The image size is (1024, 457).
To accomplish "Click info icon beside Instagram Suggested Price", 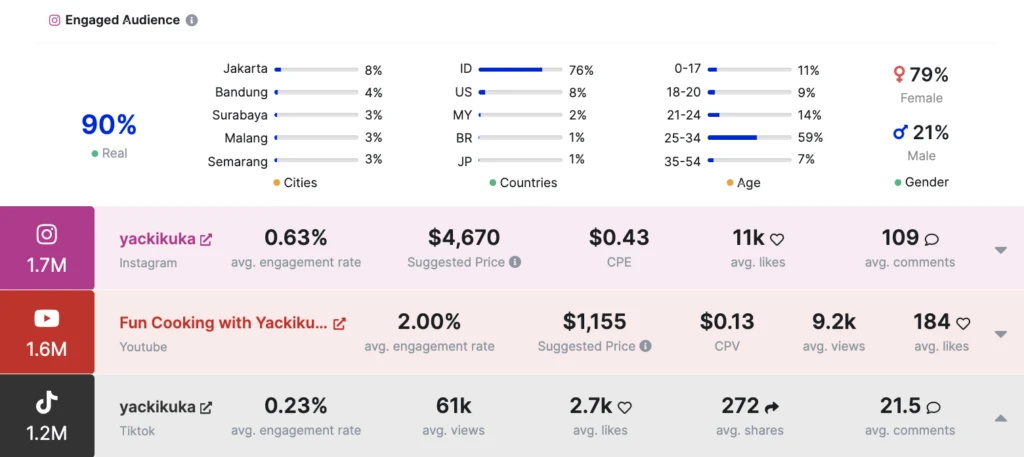I will pos(515,262).
